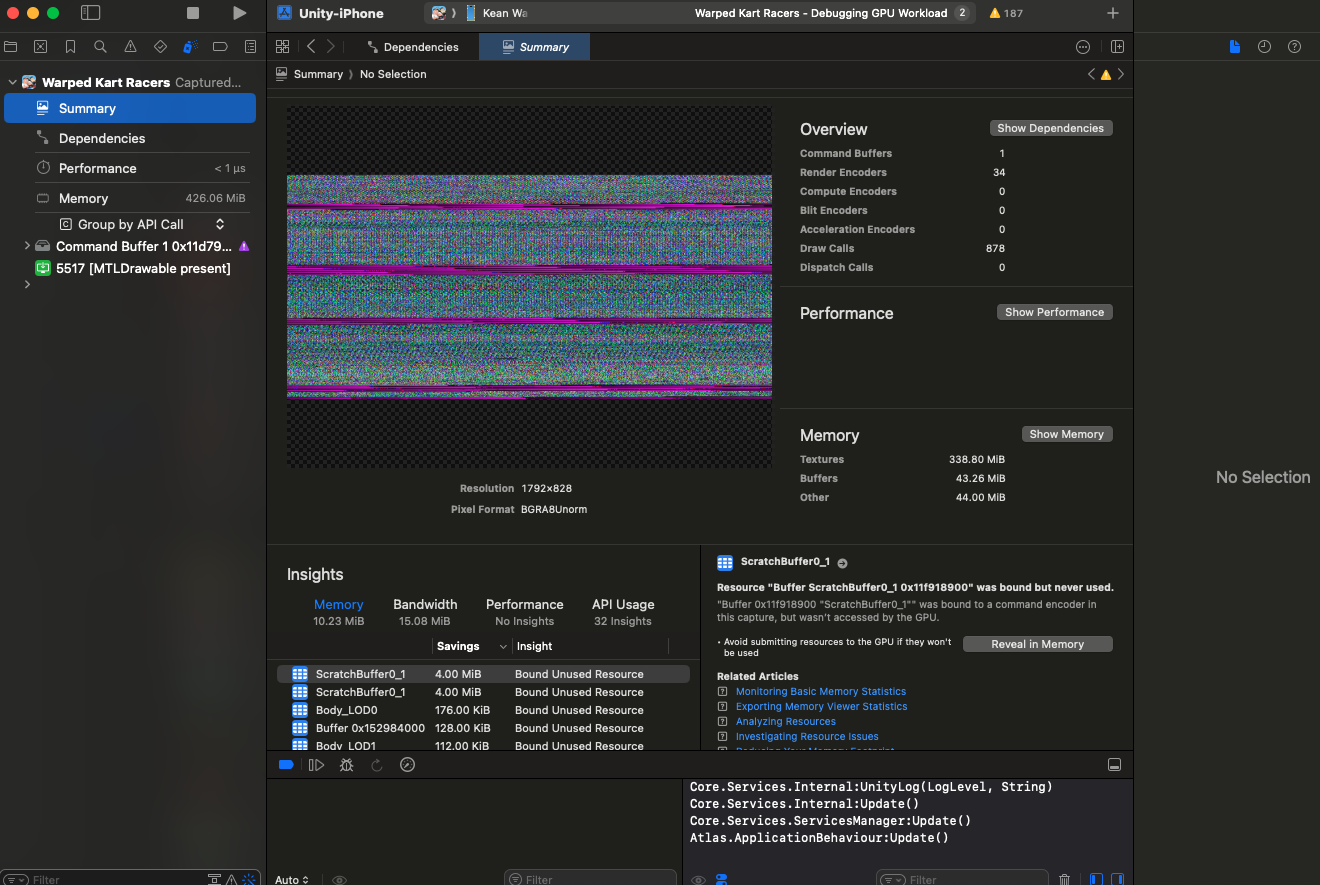The image size is (1320, 885).
Task: Toggle the breakpoints activation button
Action: [x=286, y=765]
